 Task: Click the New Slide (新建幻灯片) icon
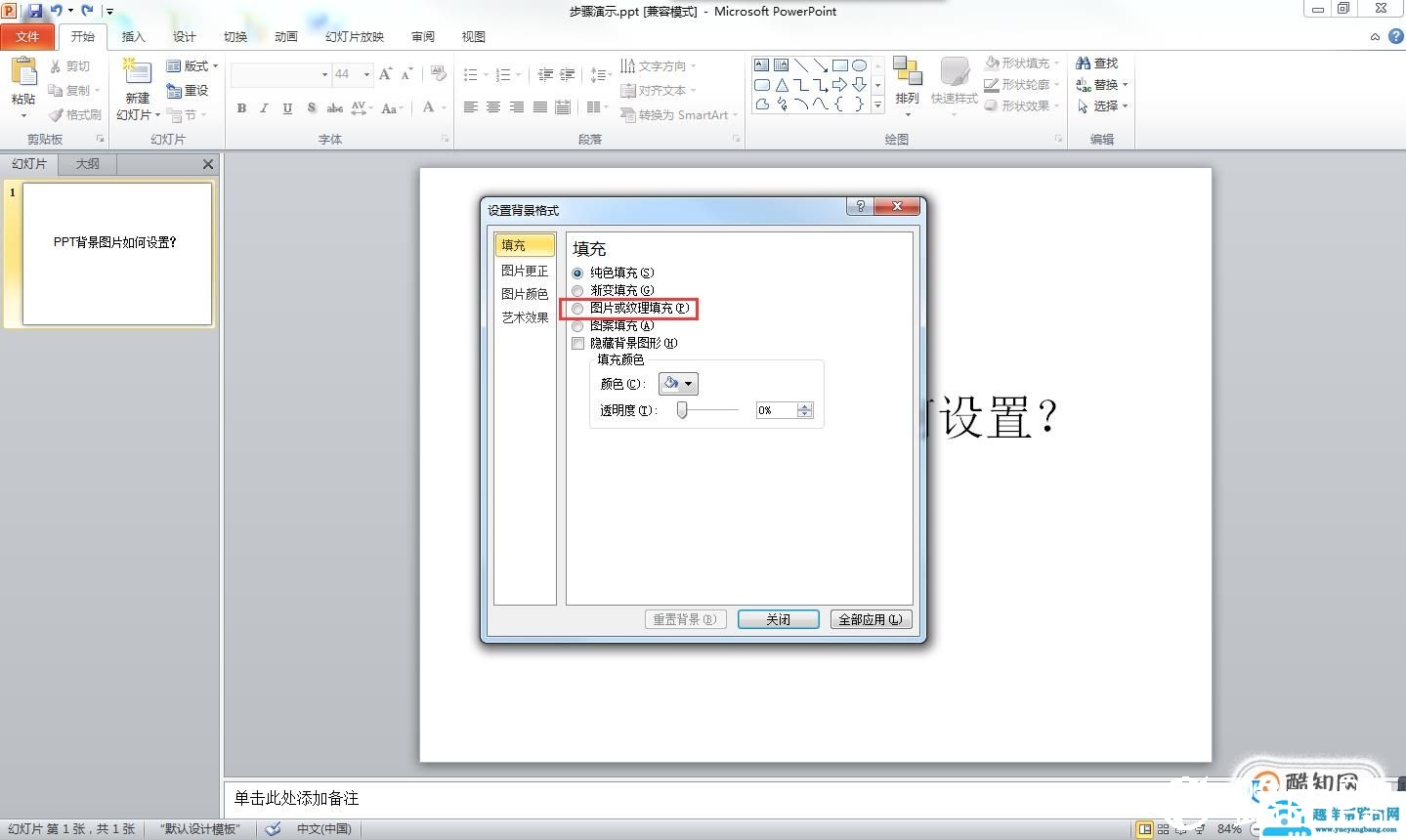(x=137, y=74)
